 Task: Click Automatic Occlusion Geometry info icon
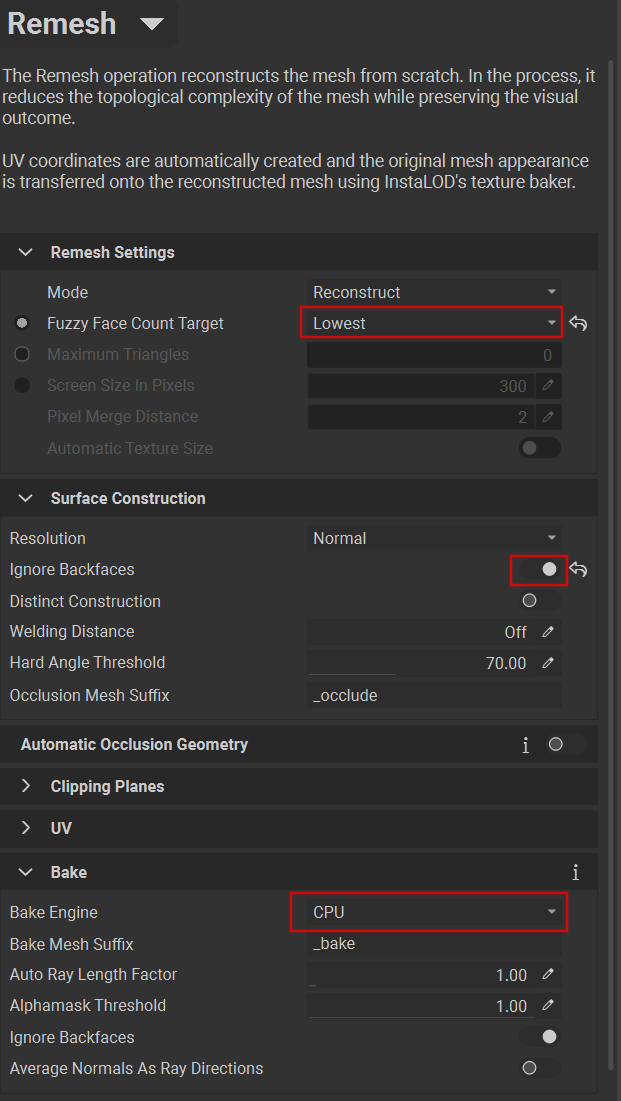coord(526,745)
